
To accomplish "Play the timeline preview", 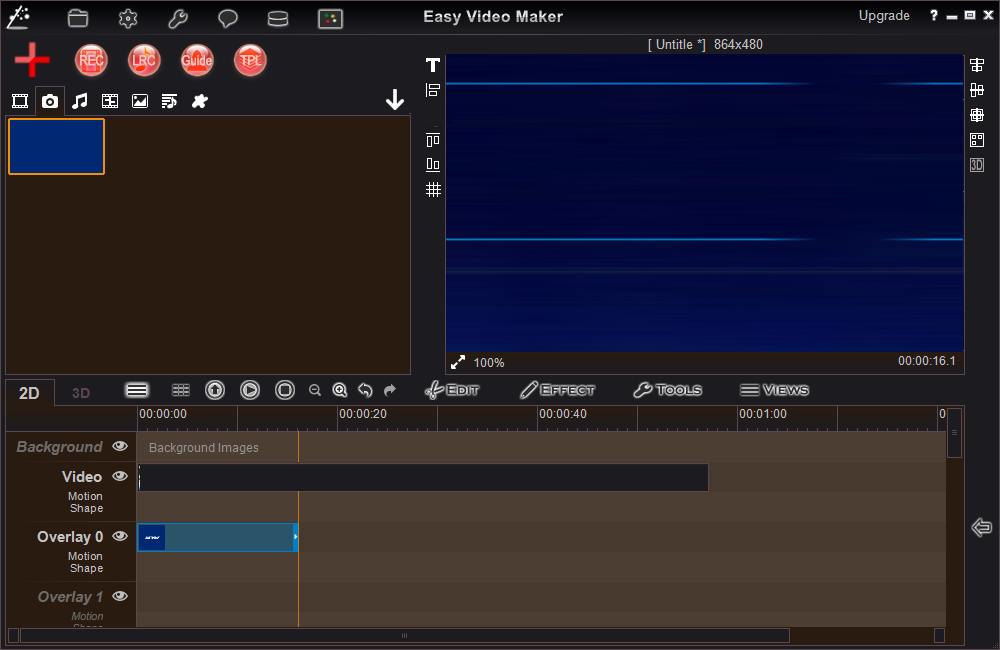I will pyautogui.click(x=250, y=390).
